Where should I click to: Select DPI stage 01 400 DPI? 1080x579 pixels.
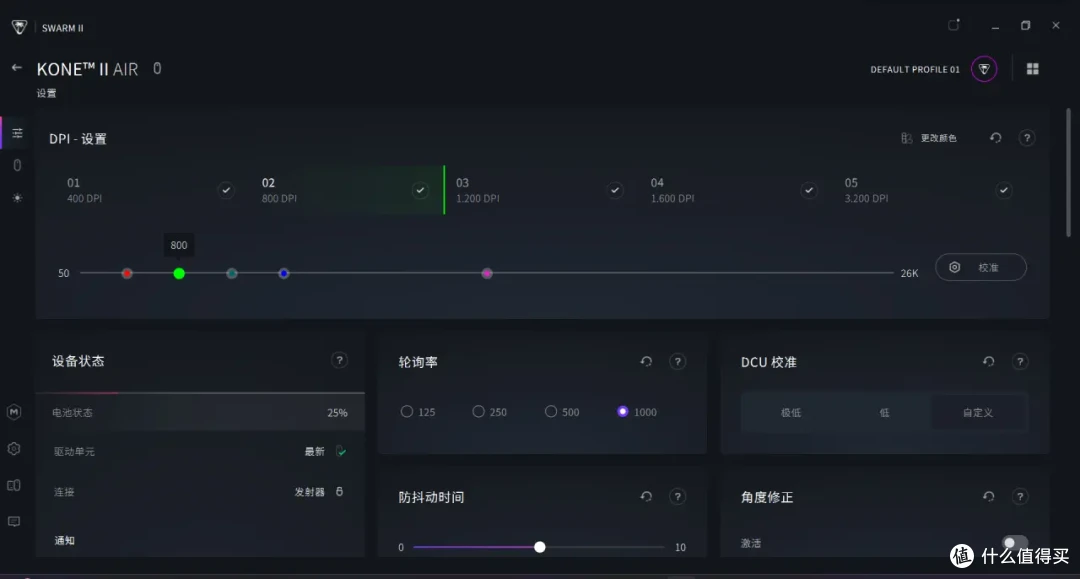152,190
